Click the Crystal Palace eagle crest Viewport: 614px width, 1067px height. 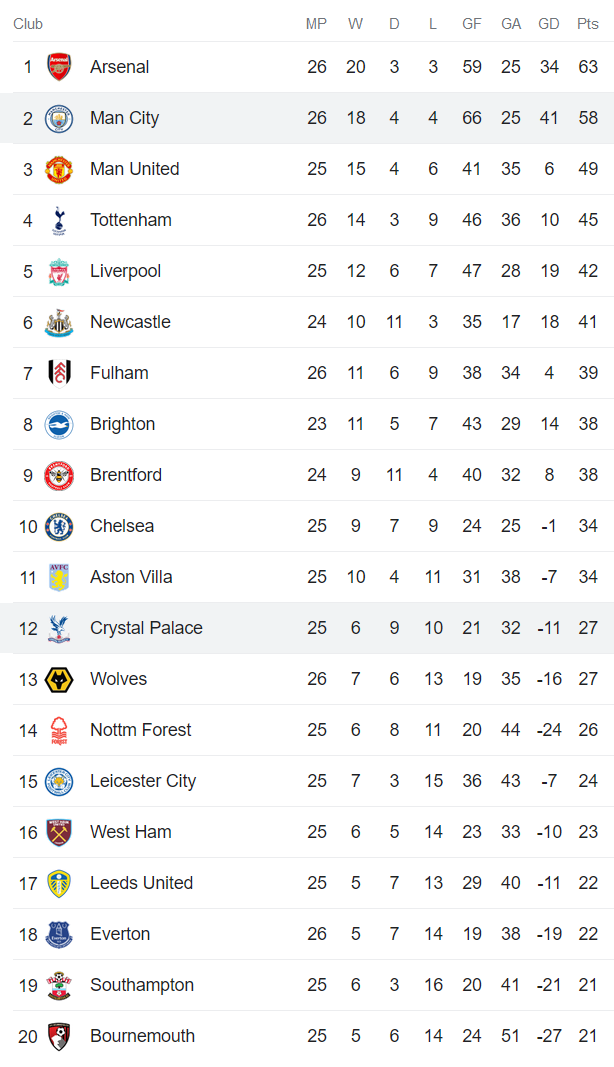[59, 628]
